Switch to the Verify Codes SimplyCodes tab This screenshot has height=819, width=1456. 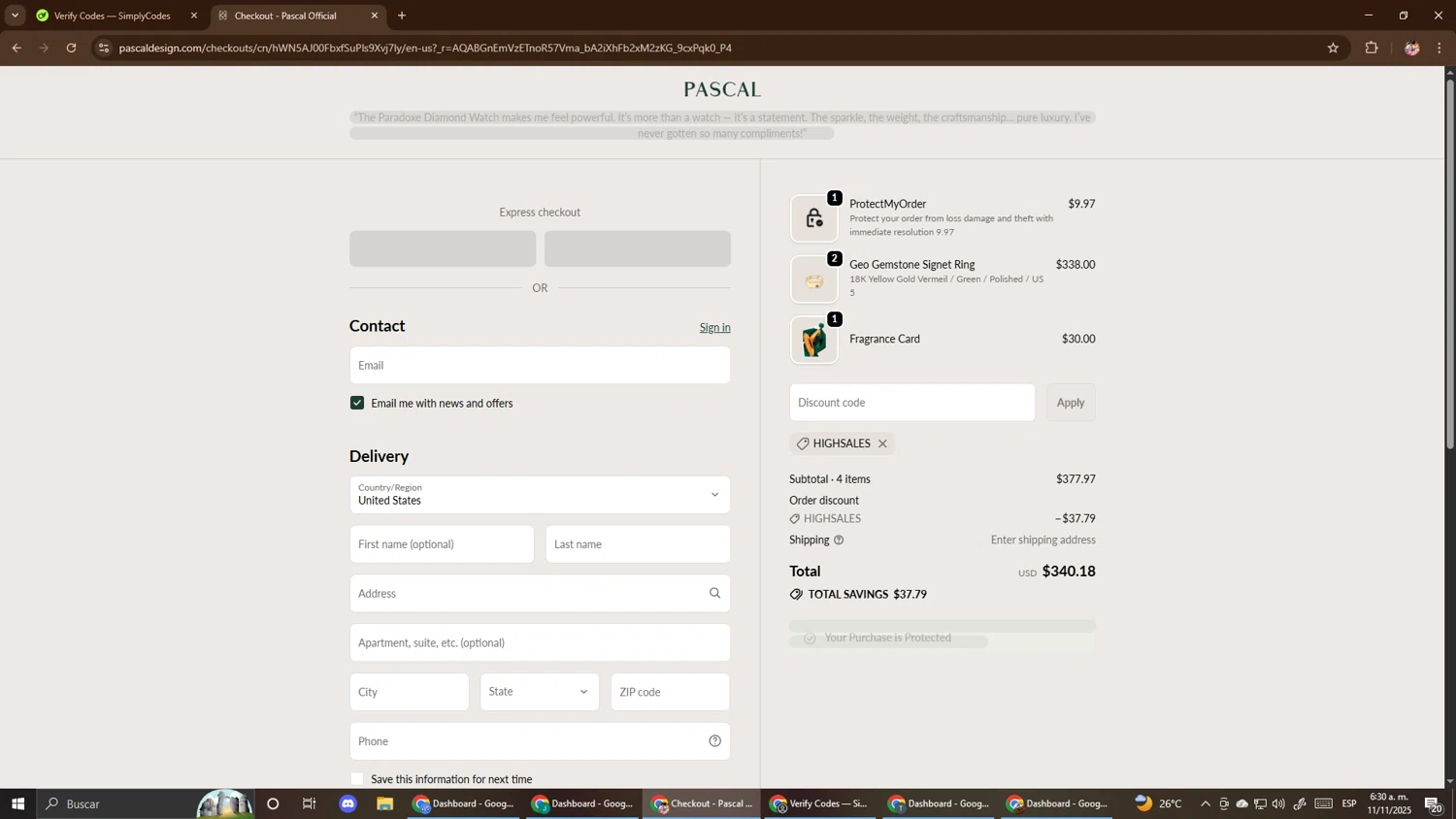tap(112, 16)
